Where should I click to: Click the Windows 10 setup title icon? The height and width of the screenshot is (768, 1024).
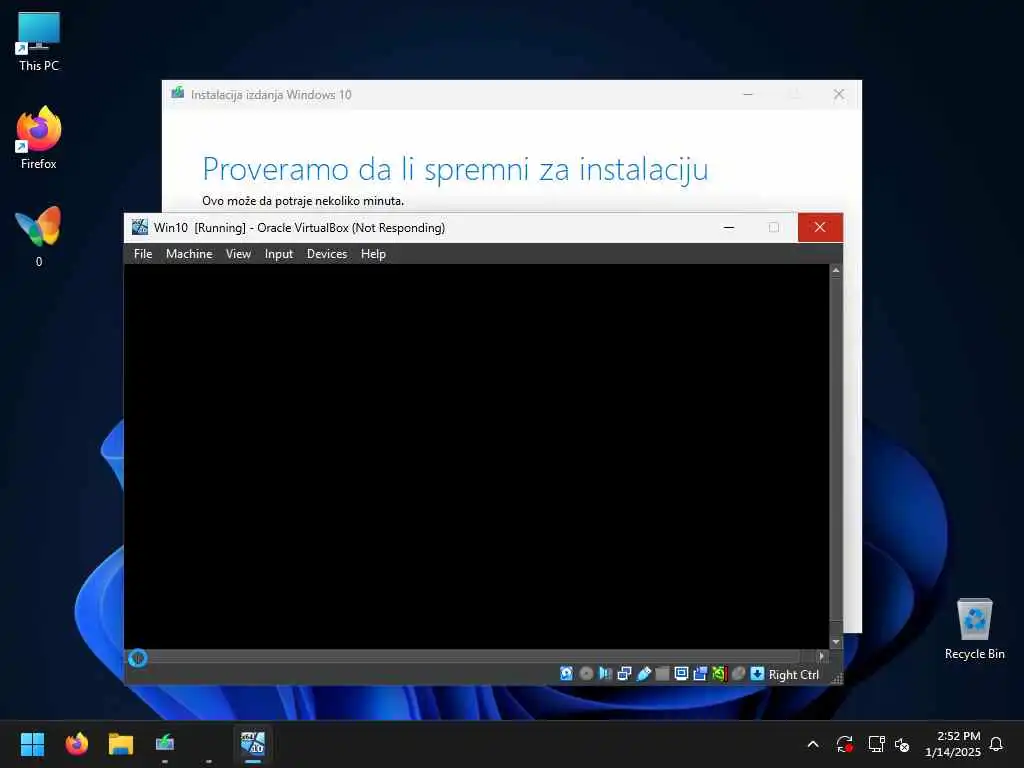(178, 93)
